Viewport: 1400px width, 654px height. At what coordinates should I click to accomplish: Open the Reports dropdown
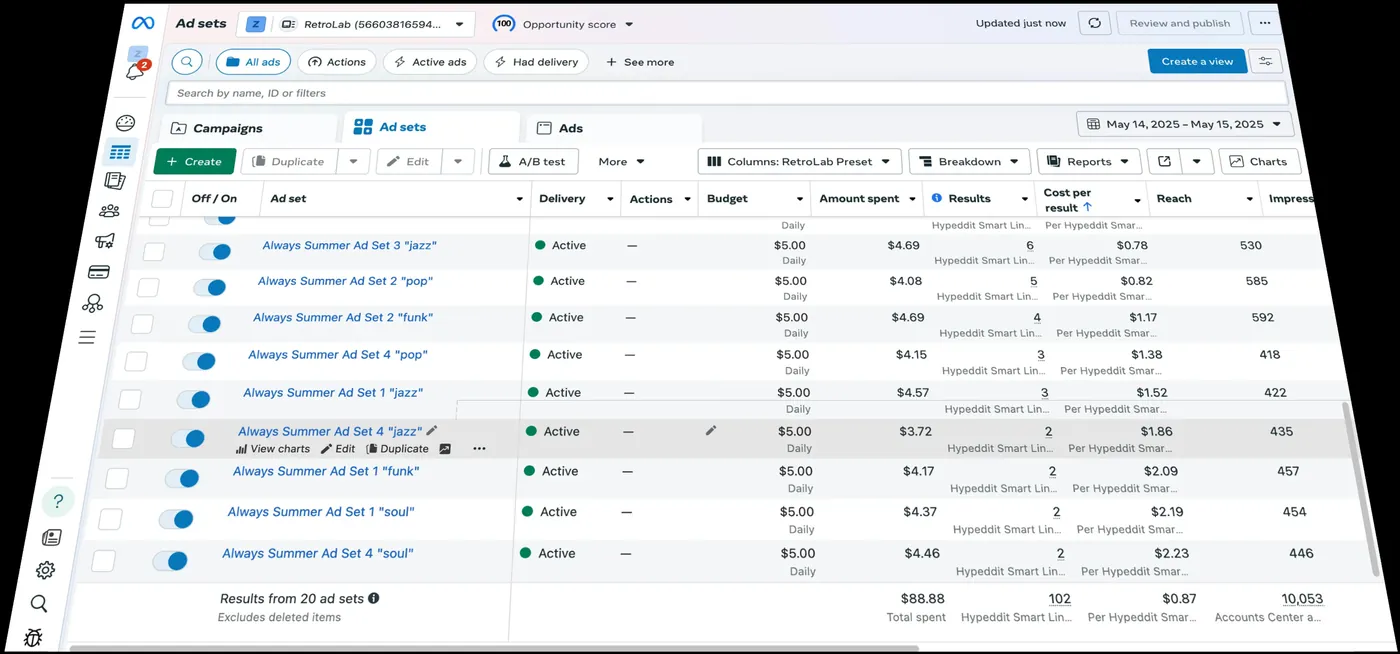(1089, 161)
